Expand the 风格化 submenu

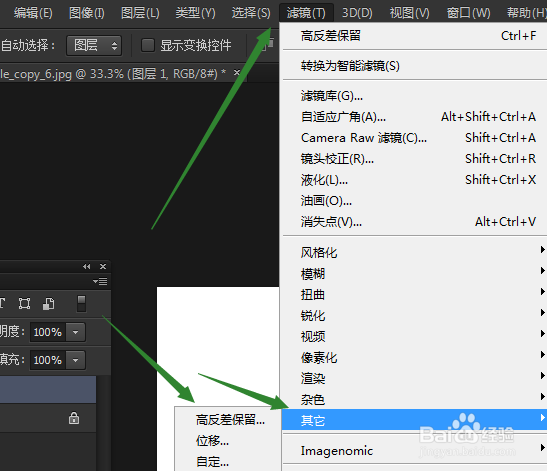[x=415, y=252]
